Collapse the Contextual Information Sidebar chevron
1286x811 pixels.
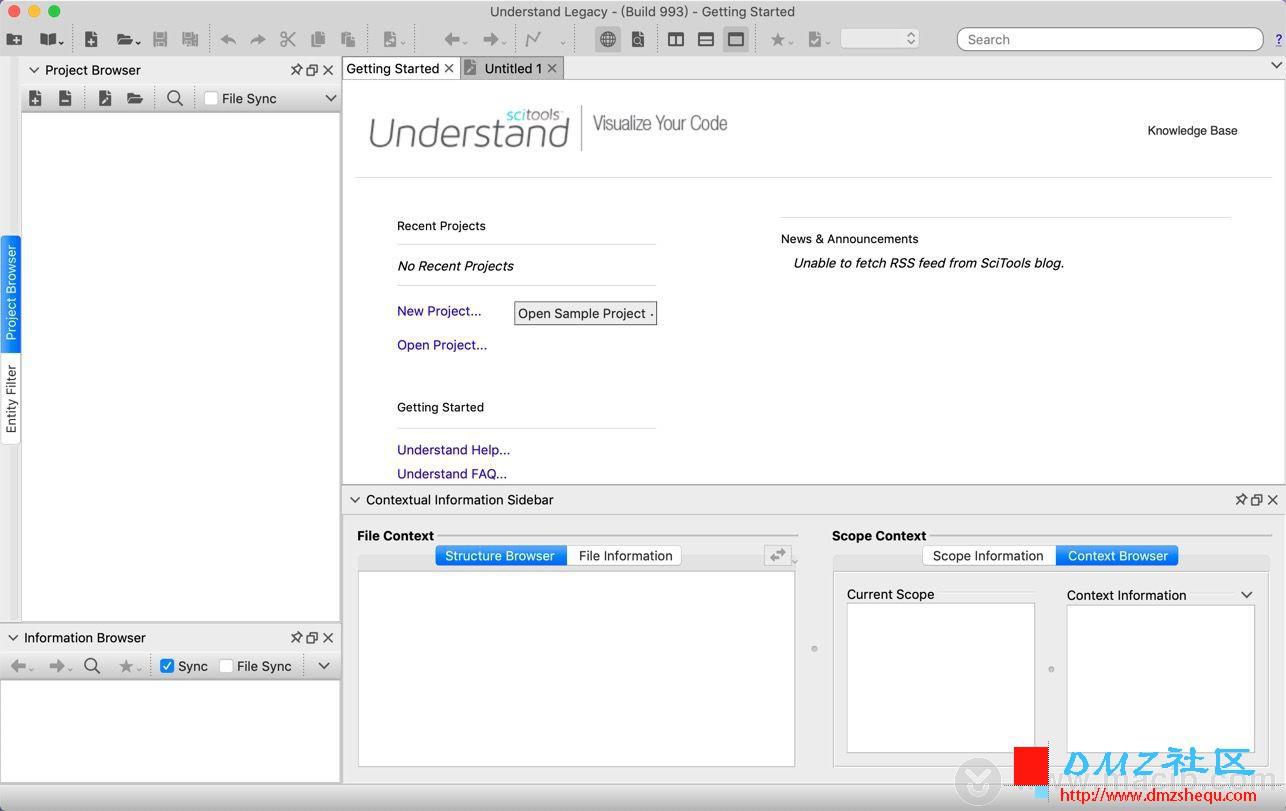(355, 500)
